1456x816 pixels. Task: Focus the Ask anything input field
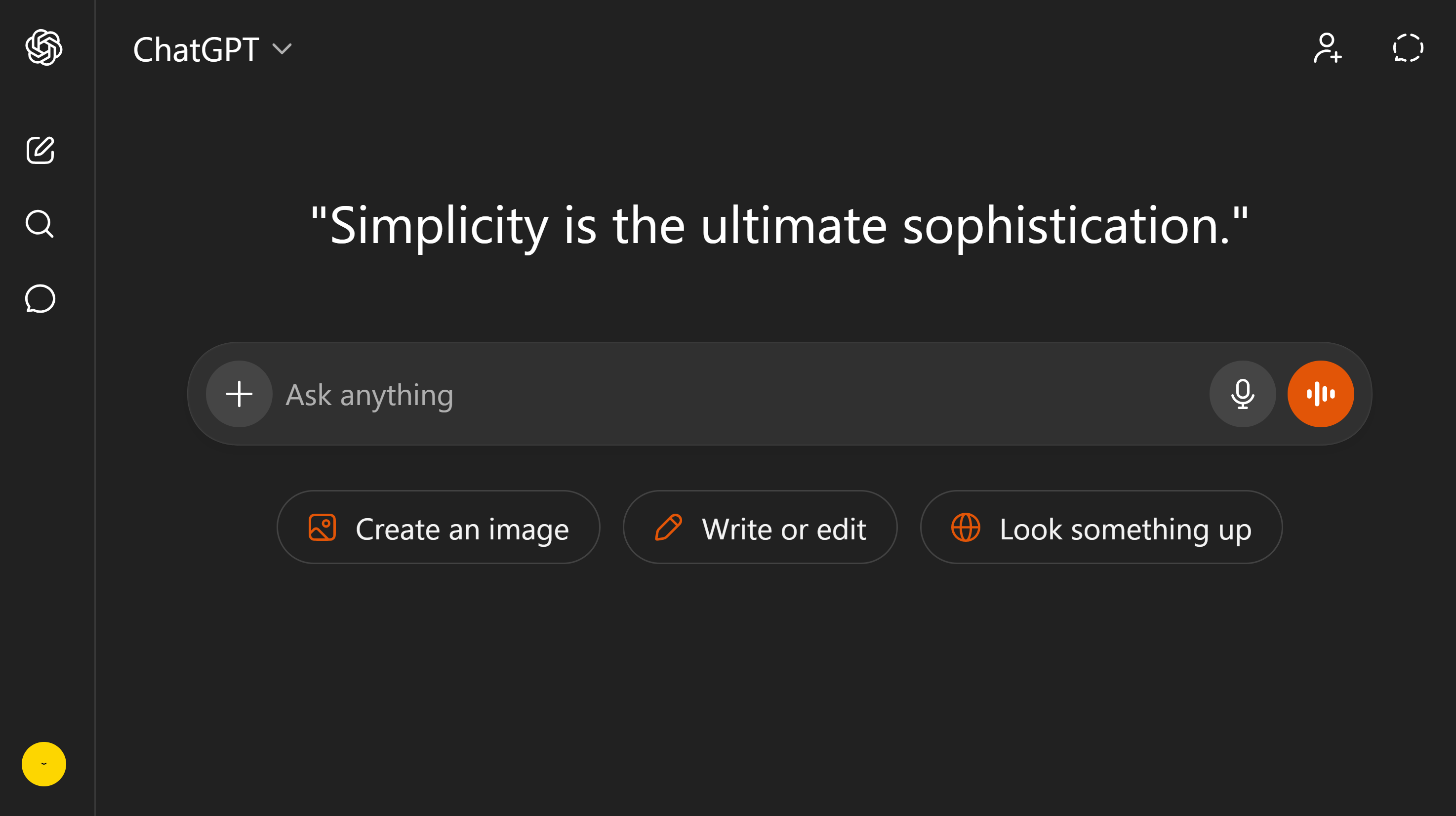click(740, 394)
